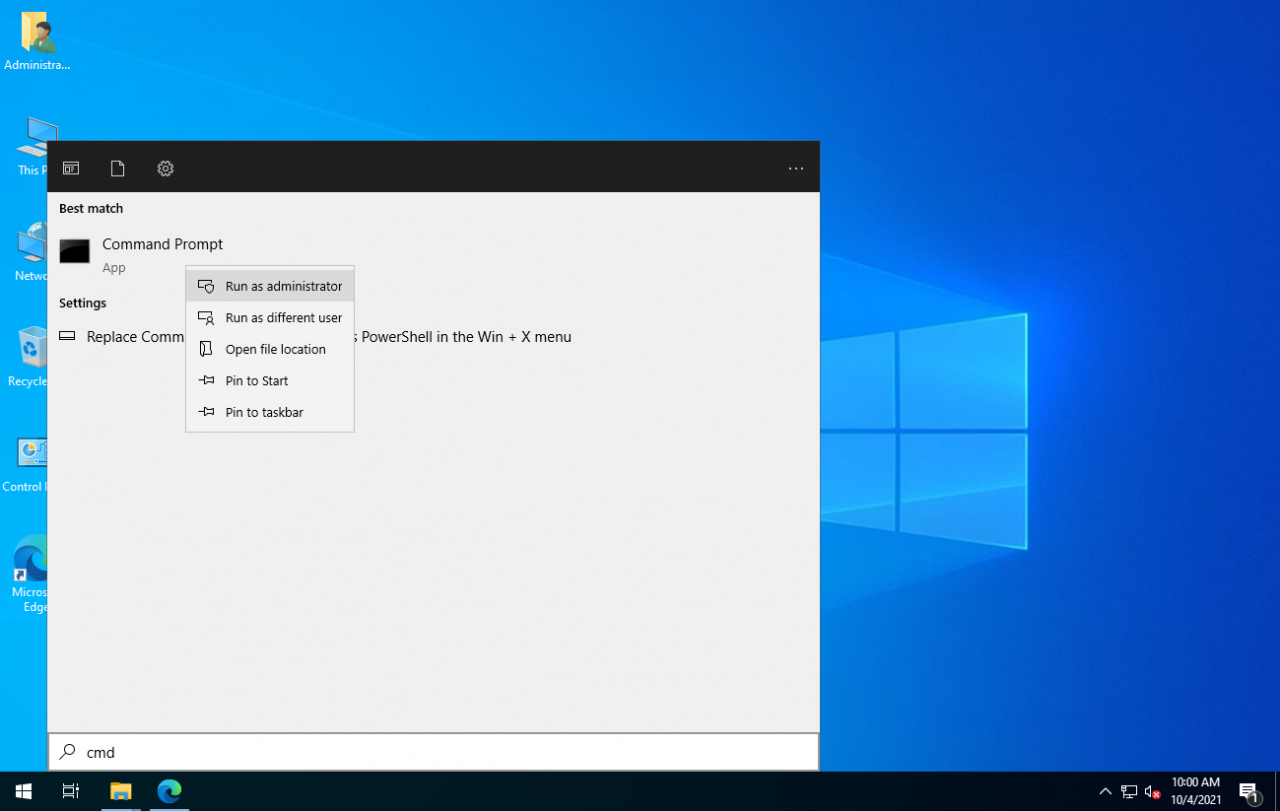This screenshot has height=811, width=1280.
Task: Run Command Prompt as administrator
Action: pyautogui.click(x=269, y=285)
